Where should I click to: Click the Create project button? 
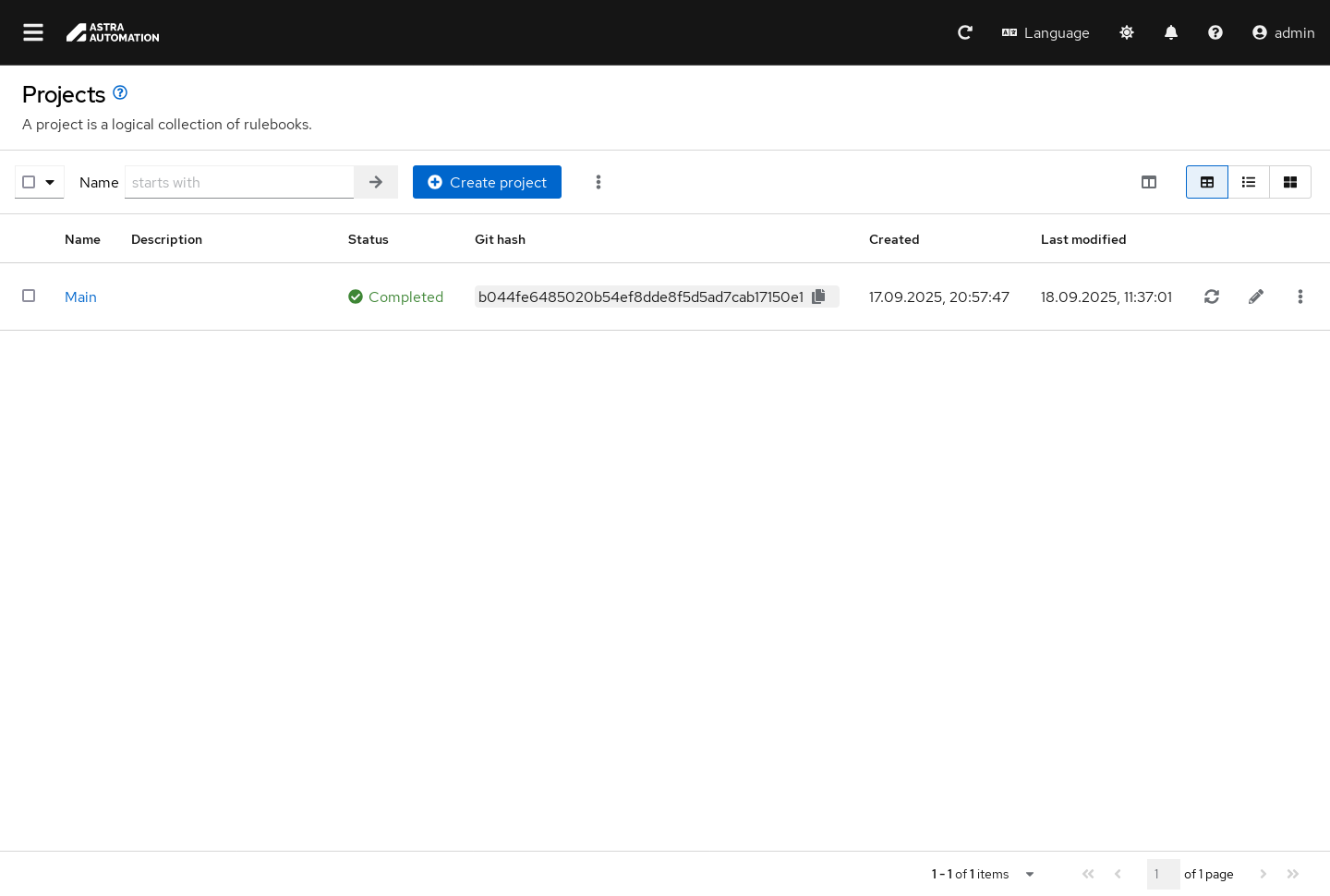(x=487, y=182)
